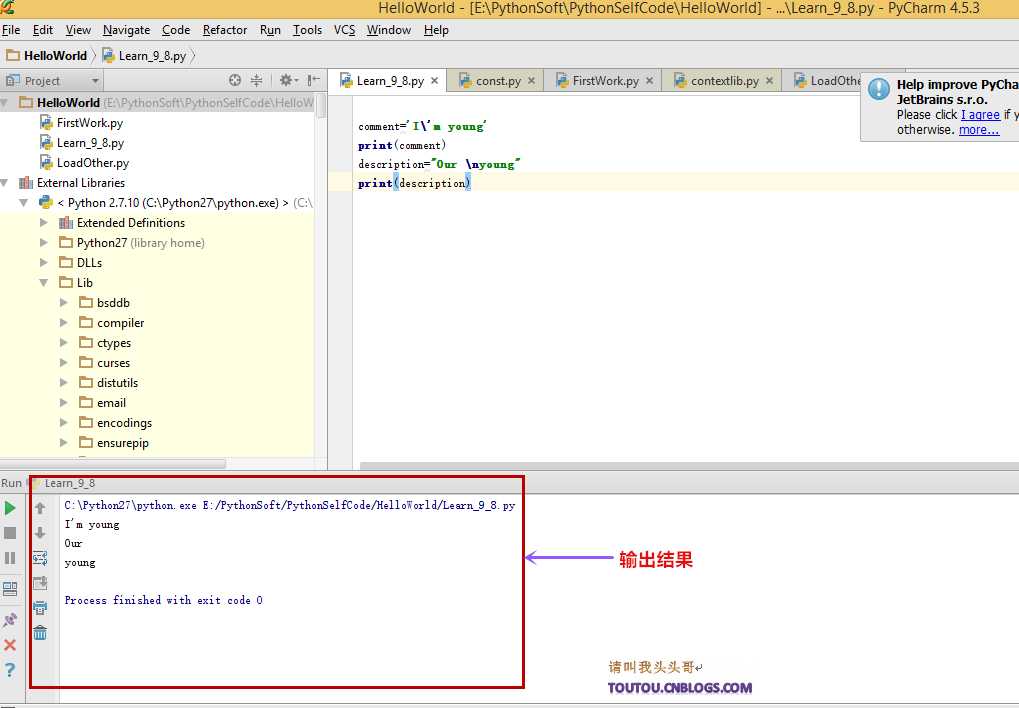Expand the DLLs folder
1019x708 pixels.
44,263
